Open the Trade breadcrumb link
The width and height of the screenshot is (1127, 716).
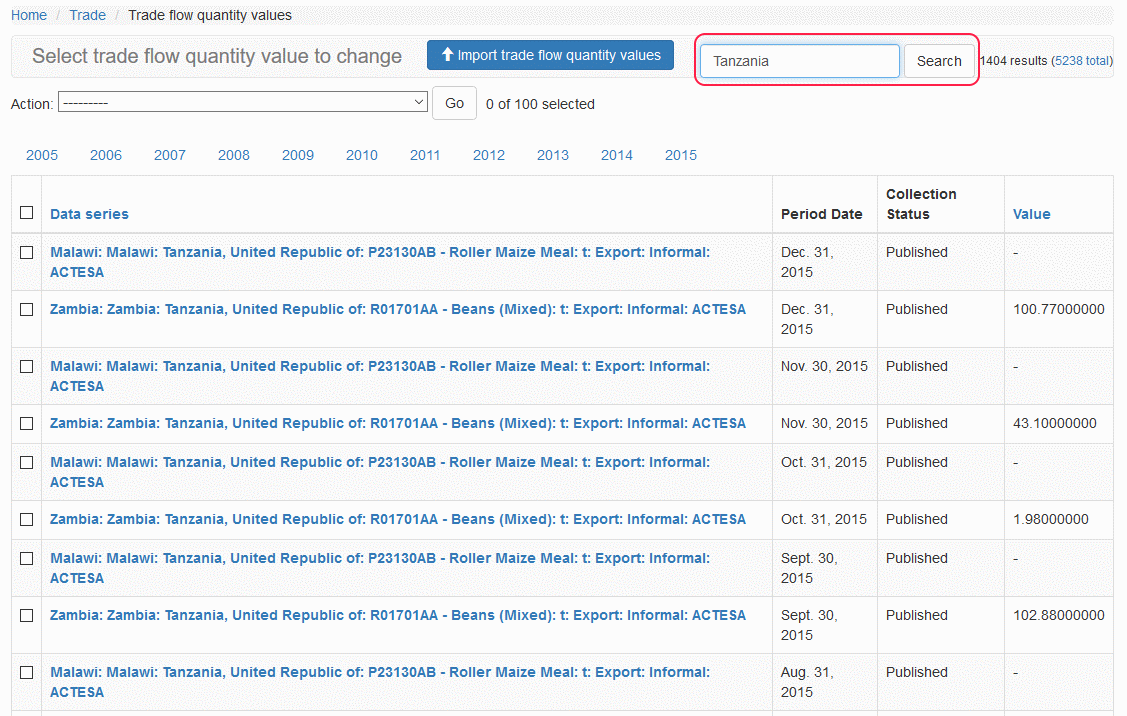point(88,15)
